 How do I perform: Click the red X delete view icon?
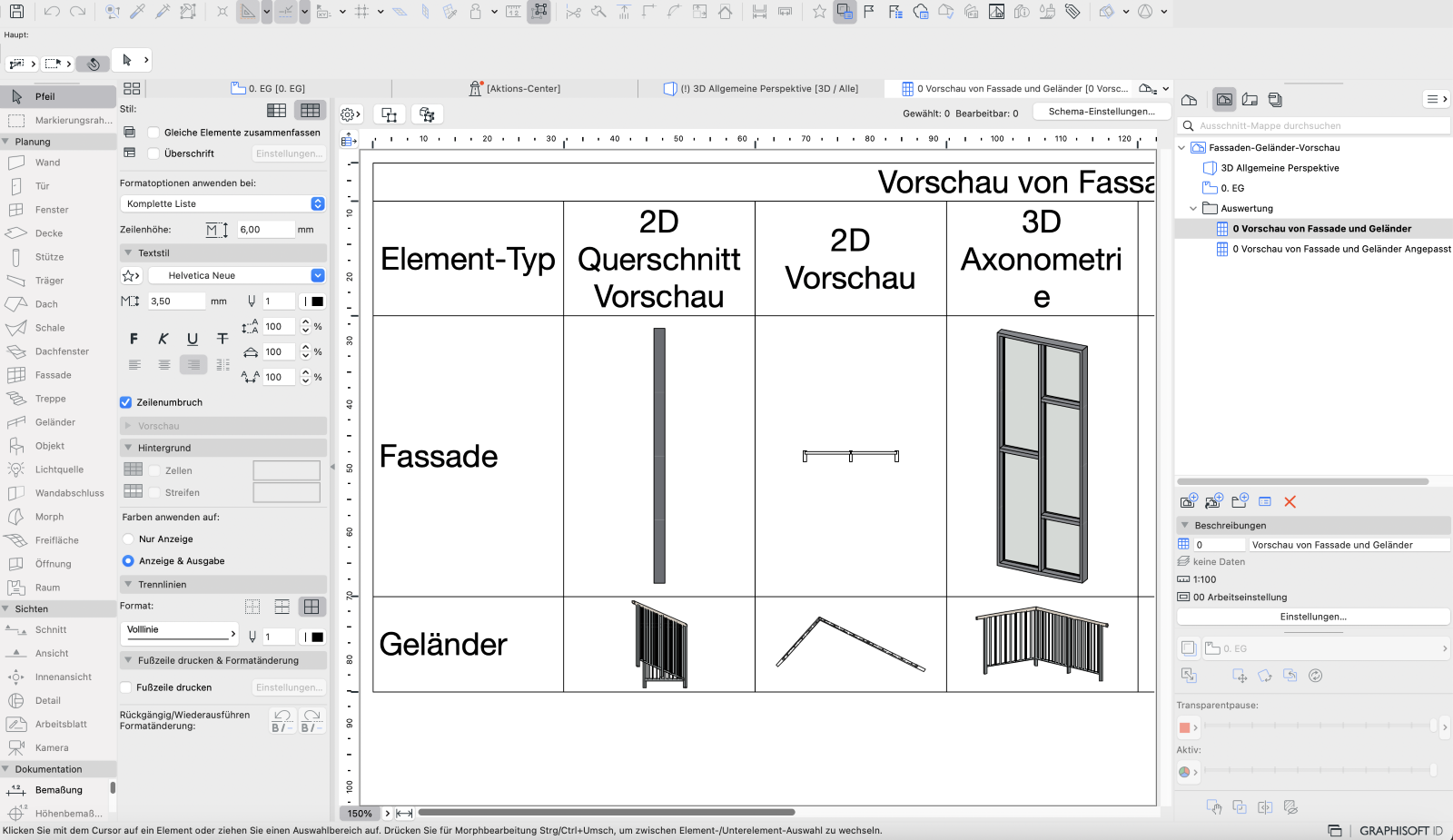(1290, 501)
